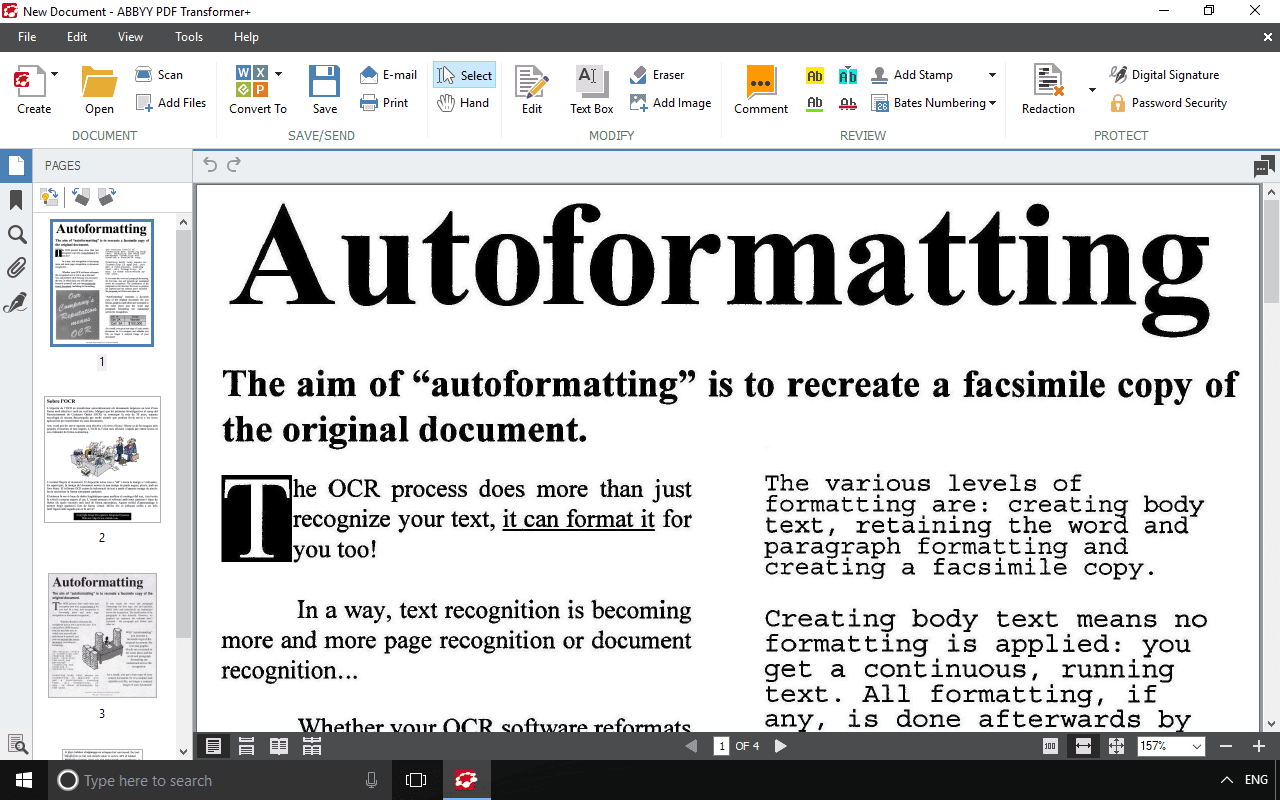Open the Attachments panel paperclip icon

tap(16, 268)
